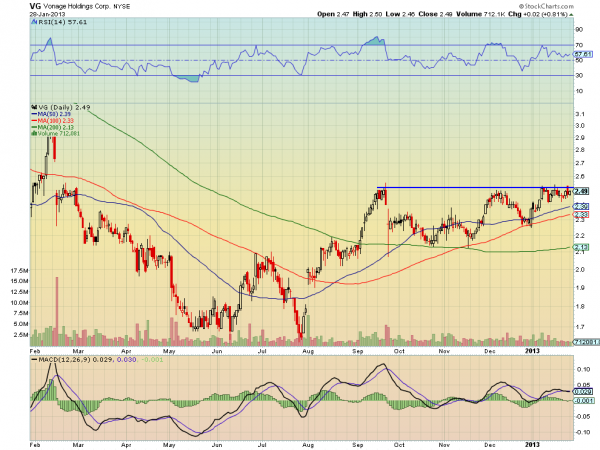Image resolution: width=600 pixels, height=450 pixels.
Task: Click the 2.39 MA(50) tag on price axis
Action: pyautogui.click(x=581, y=207)
